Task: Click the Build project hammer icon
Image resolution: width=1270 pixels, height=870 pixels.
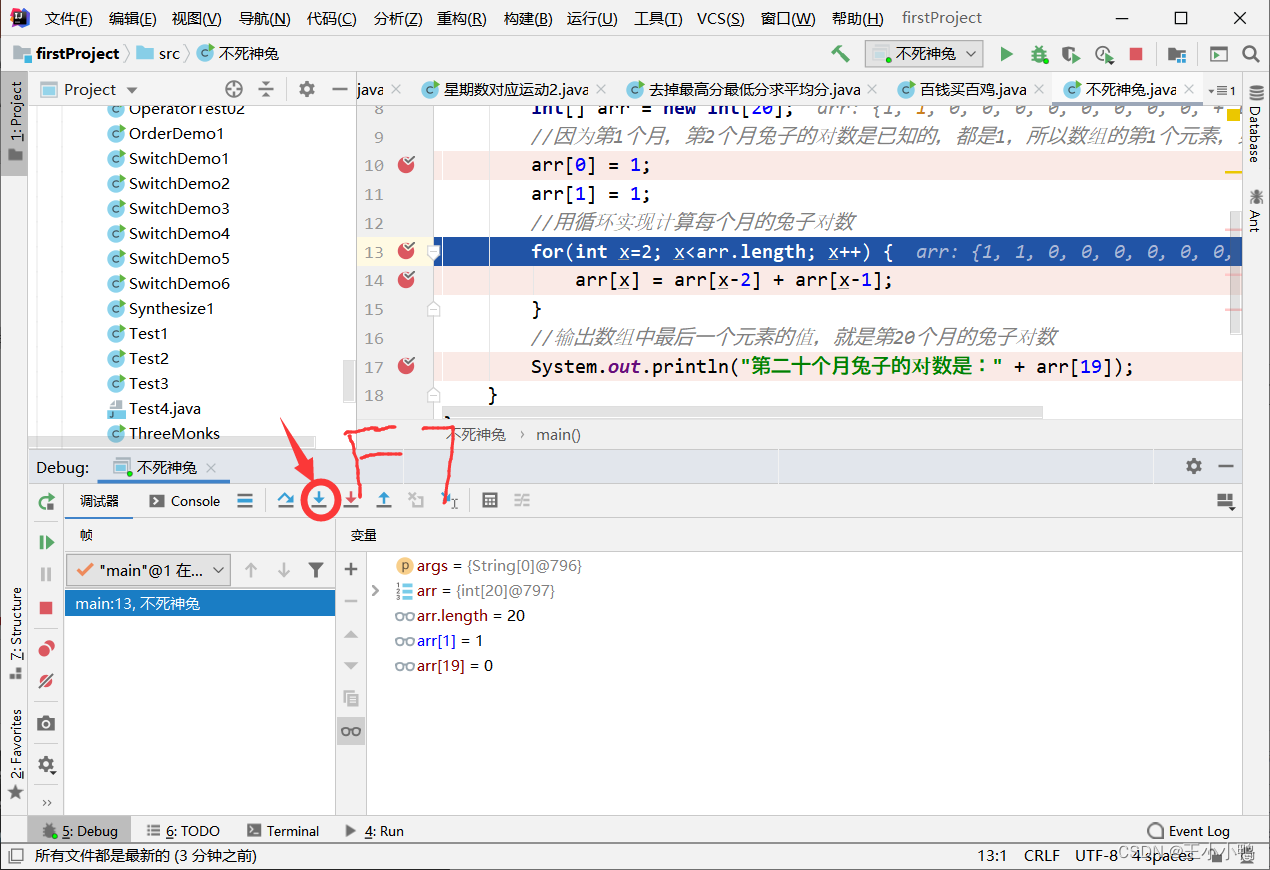Action: (x=840, y=54)
